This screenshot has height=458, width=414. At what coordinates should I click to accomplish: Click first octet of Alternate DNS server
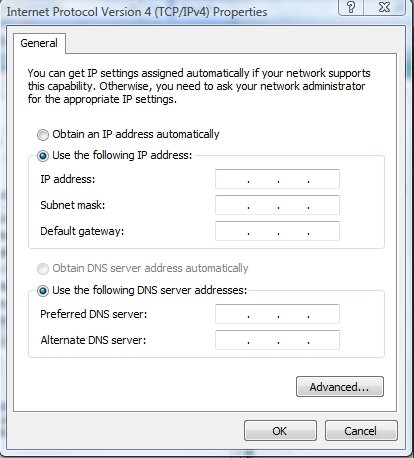point(232,340)
